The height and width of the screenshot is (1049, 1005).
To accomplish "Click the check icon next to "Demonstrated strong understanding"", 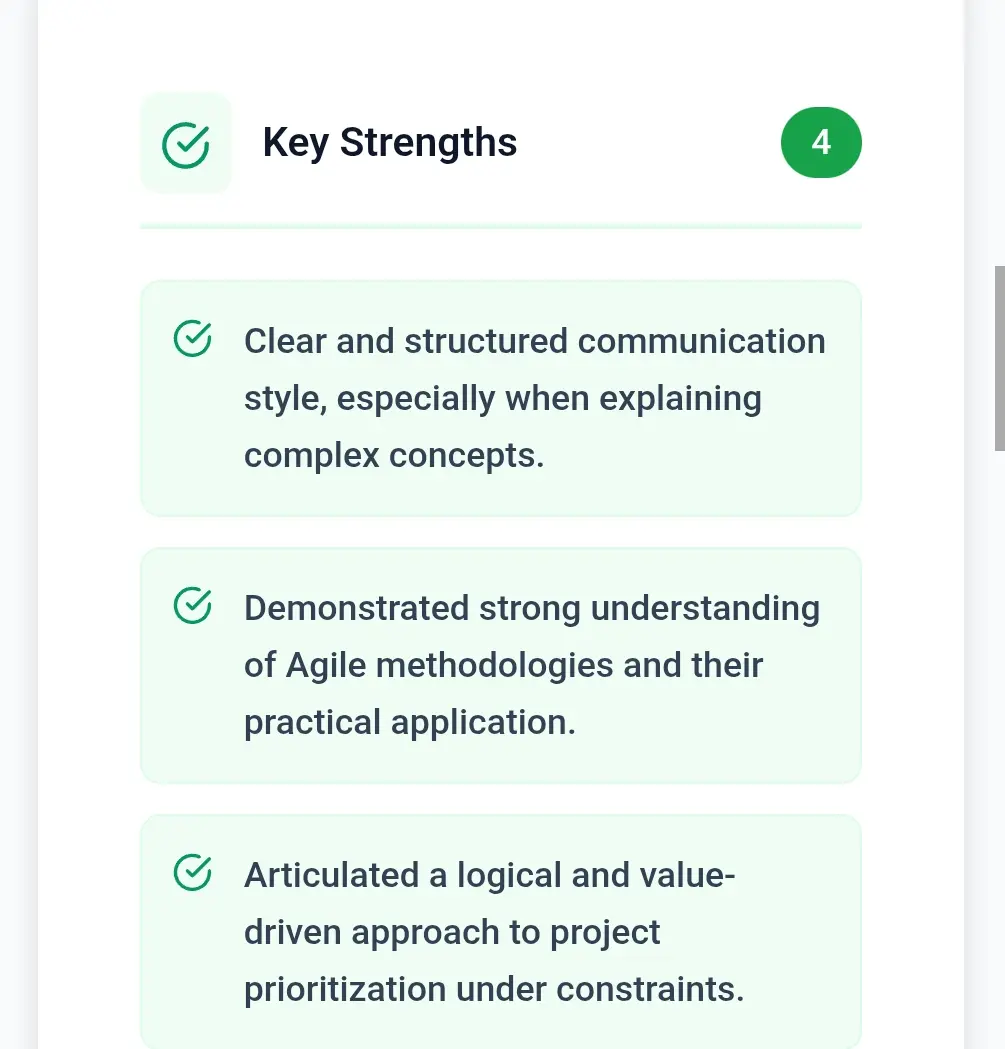I will [192, 606].
